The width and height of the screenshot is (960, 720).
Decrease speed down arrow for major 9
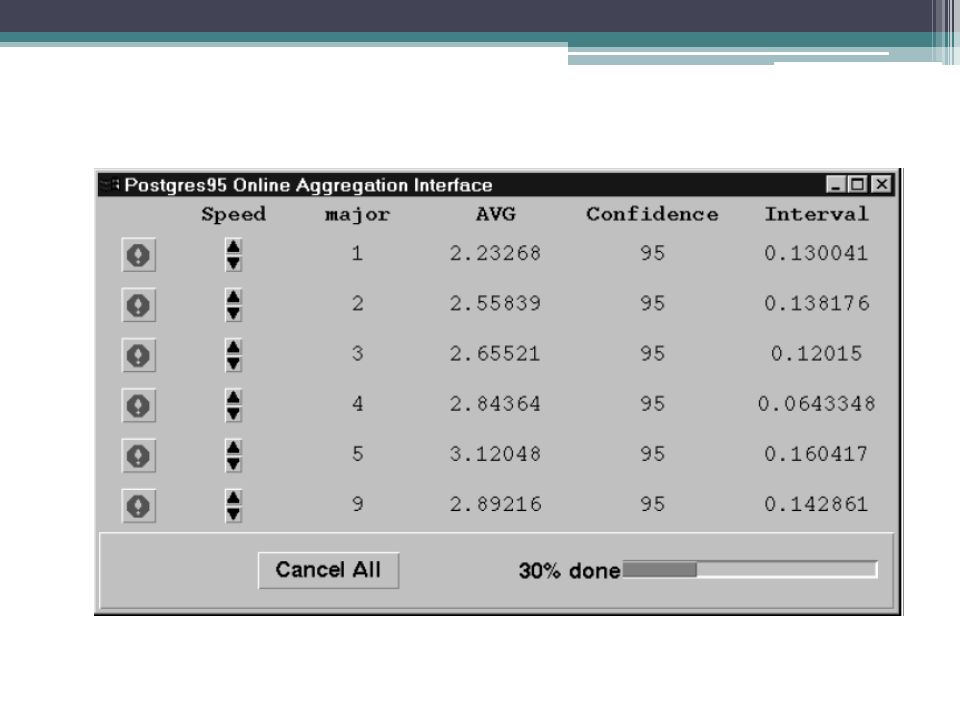(233, 514)
